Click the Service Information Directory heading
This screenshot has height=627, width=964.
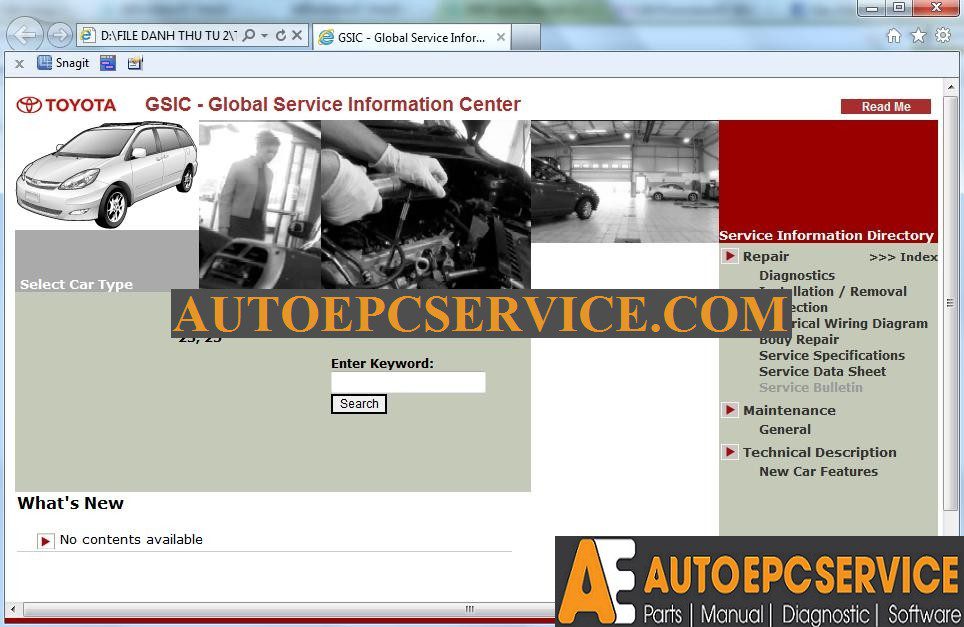pyautogui.click(x=826, y=235)
